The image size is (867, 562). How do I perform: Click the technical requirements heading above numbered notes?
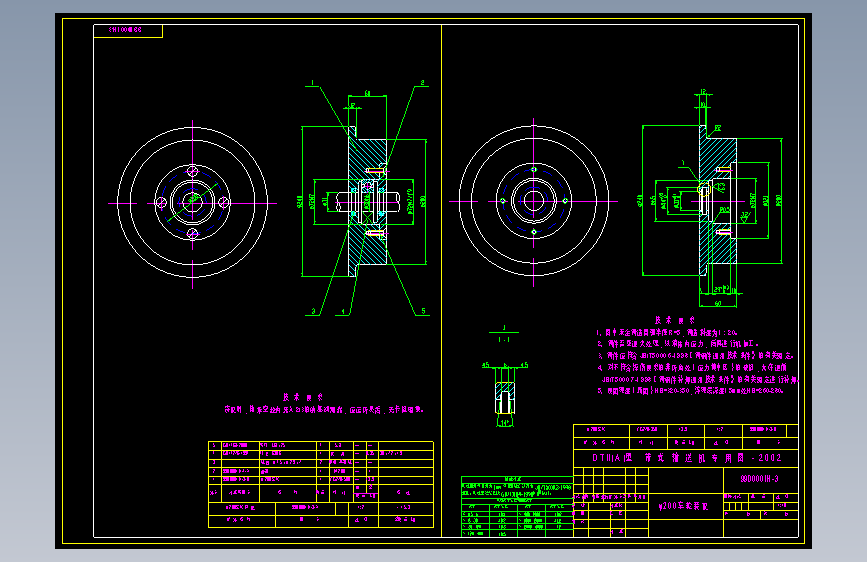coord(675,320)
